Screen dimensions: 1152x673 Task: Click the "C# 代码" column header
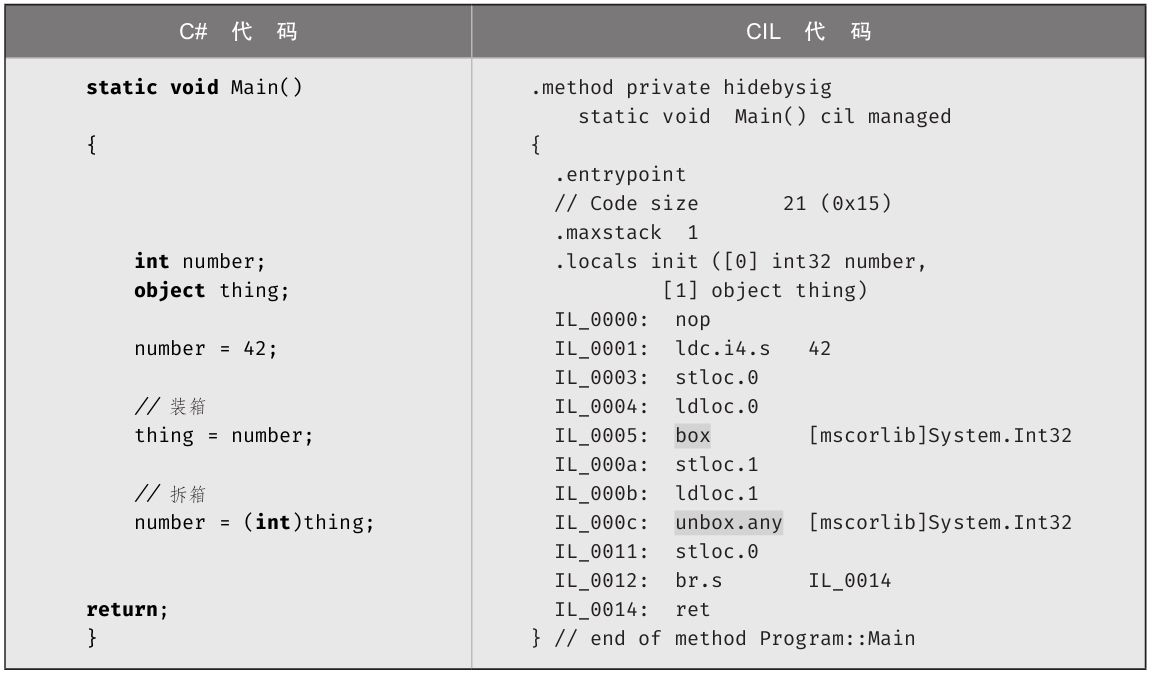(x=238, y=31)
